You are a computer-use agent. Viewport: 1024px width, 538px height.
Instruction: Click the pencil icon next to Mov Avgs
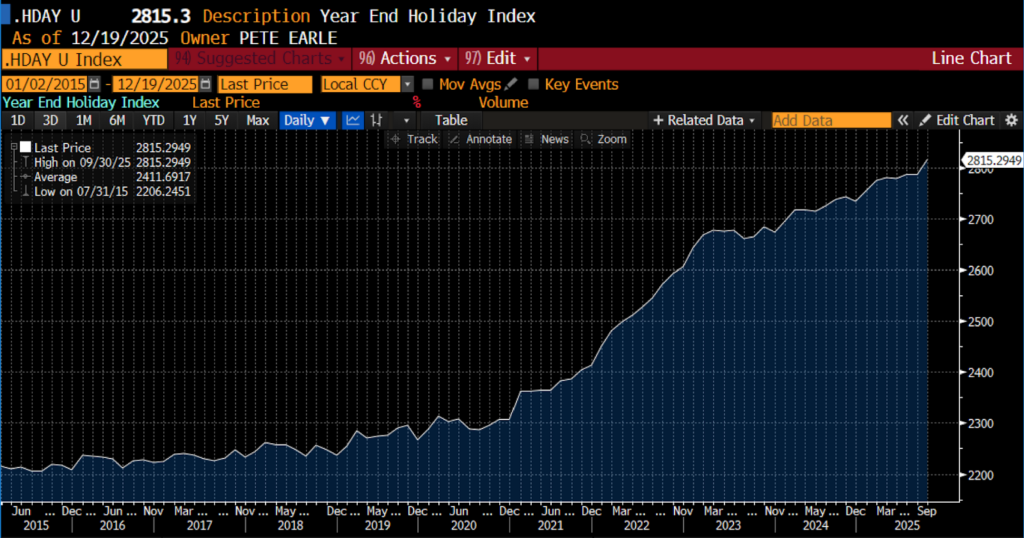point(511,85)
